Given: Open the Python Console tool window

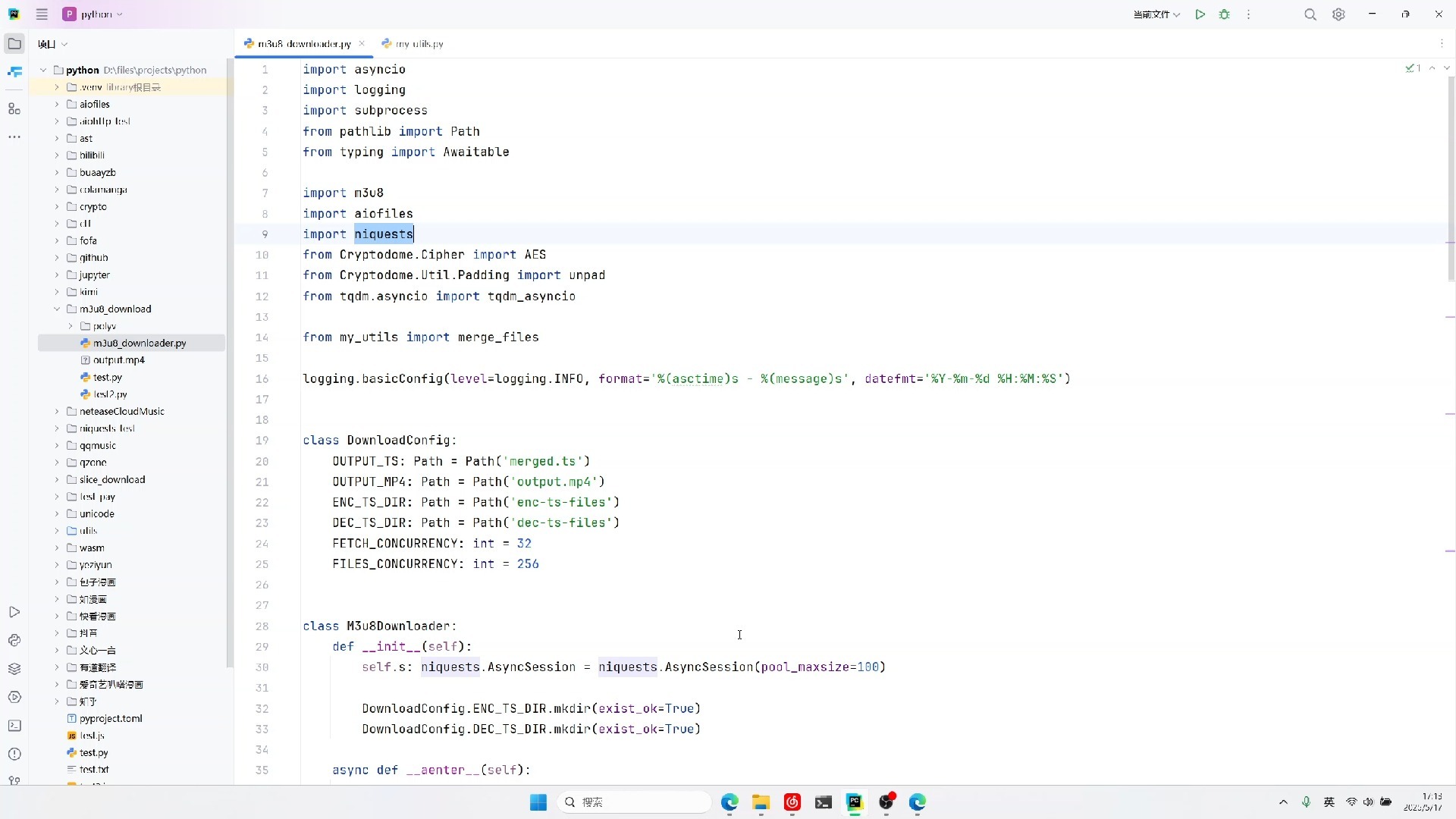Looking at the screenshot, I should [14, 640].
